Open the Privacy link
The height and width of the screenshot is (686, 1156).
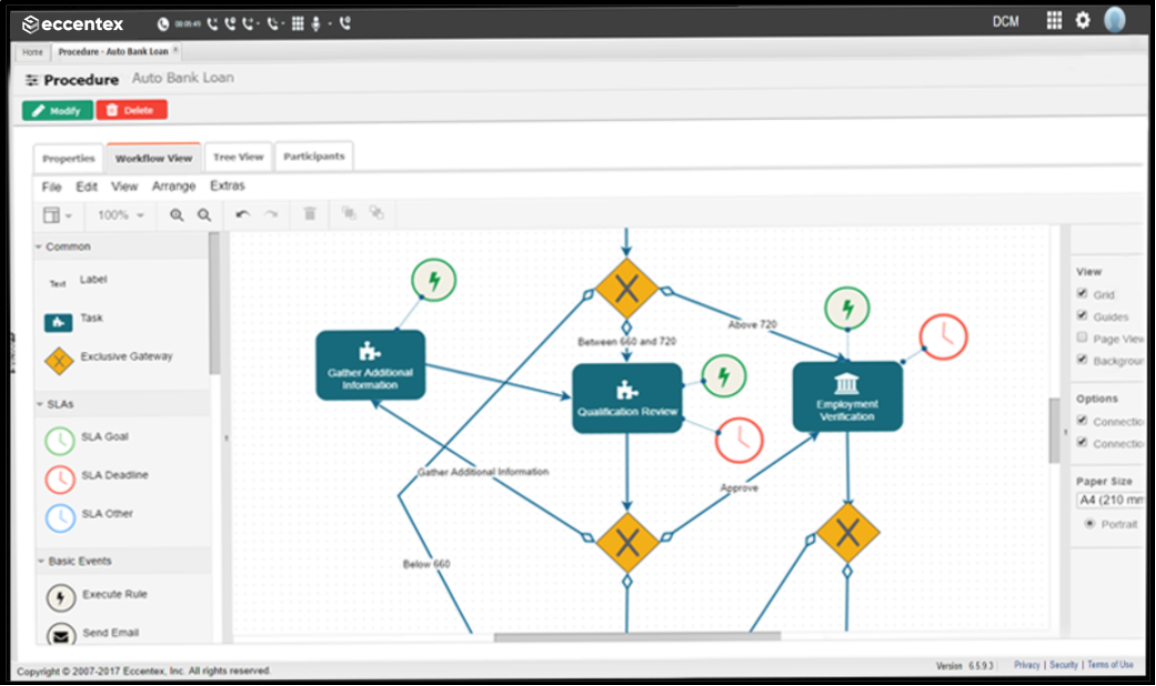pos(1026,665)
